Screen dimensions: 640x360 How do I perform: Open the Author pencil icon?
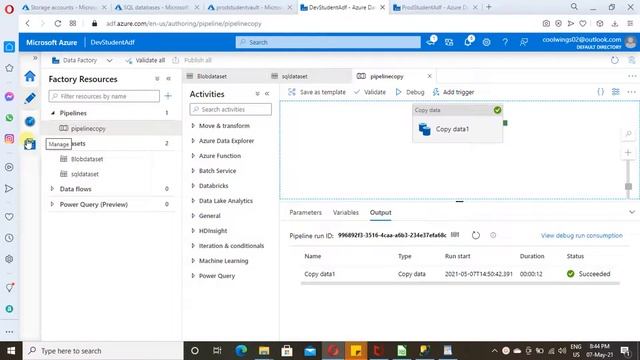pyautogui.click(x=30, y=98)
